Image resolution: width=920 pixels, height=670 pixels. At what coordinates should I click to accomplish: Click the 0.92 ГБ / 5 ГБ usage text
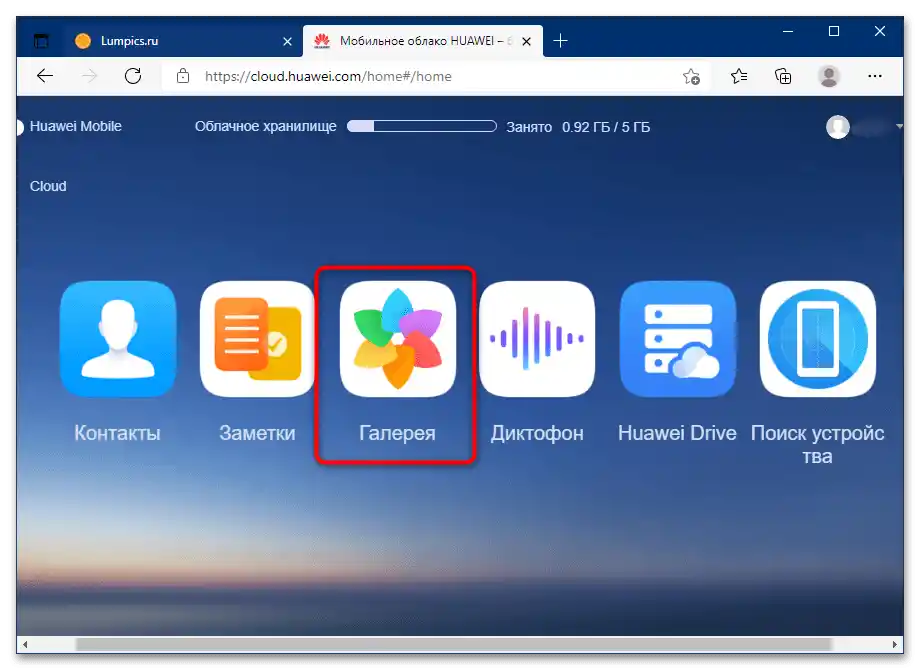(x=606, y=127)
